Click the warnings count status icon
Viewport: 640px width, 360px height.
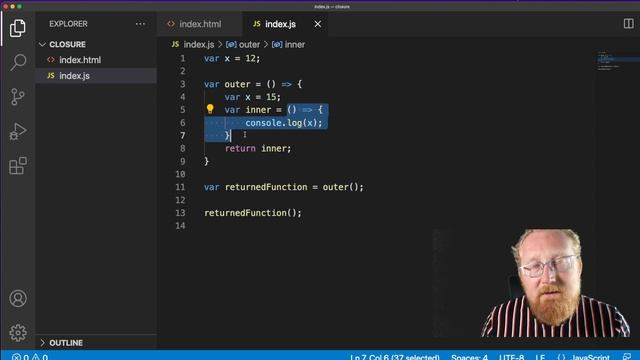[40, 357]
